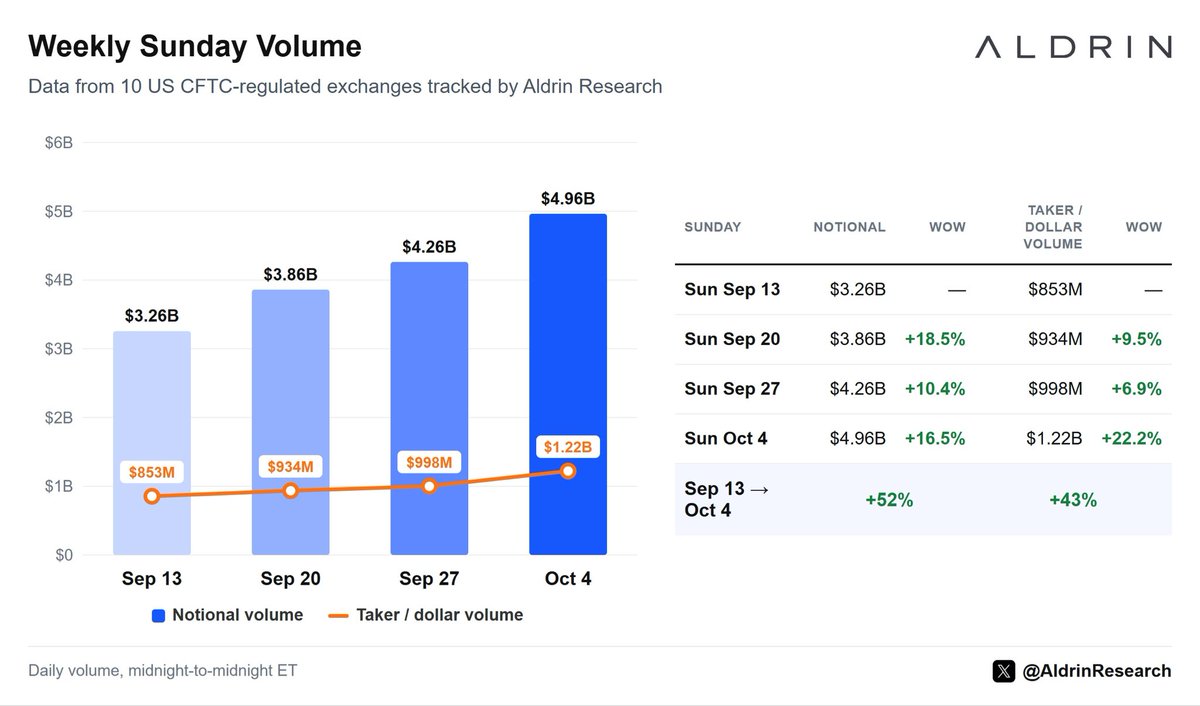Click the Sep 20 x-axis label

click(290, 579)
